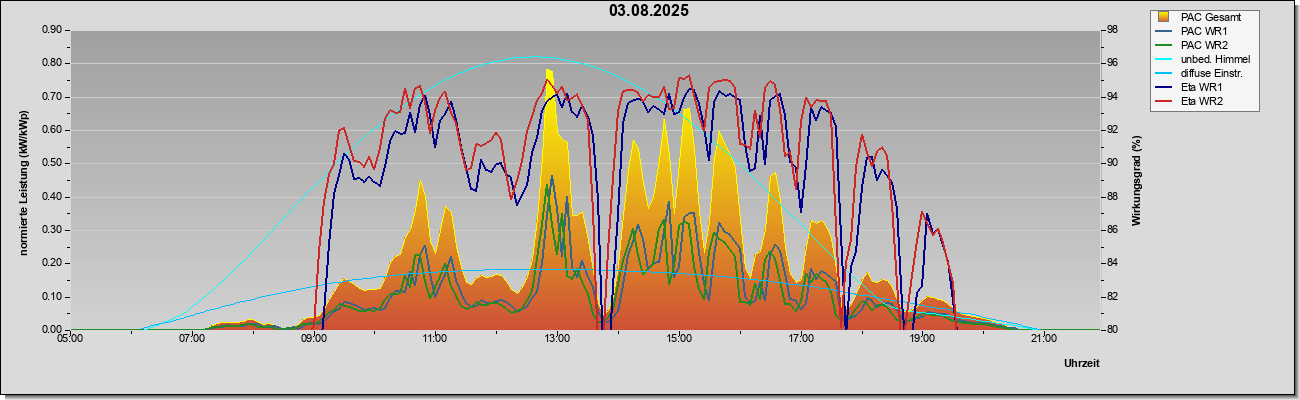This screenshot has height=400, width=1300.
Task: Click the Uhrzeit x-axis label
Action: (1082, 363)
